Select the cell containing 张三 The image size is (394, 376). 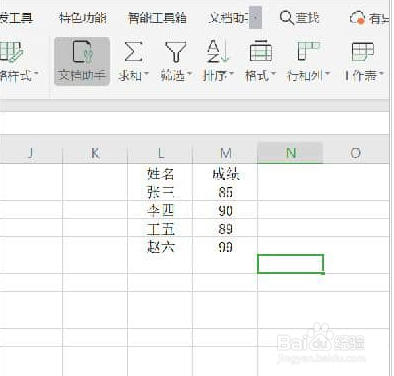click(x=160, y=192)
